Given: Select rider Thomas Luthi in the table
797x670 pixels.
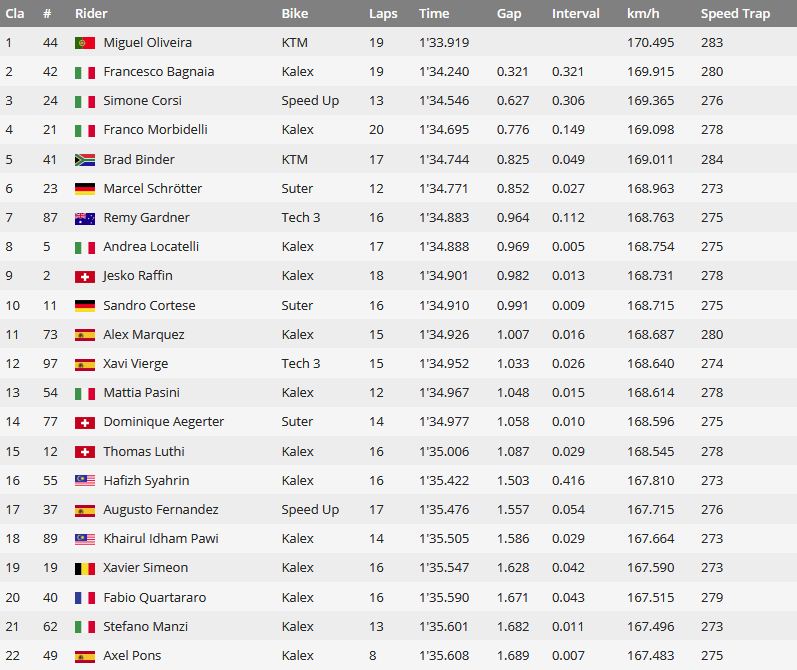Looking at the screenshot, I should click(x=144, y=451).
